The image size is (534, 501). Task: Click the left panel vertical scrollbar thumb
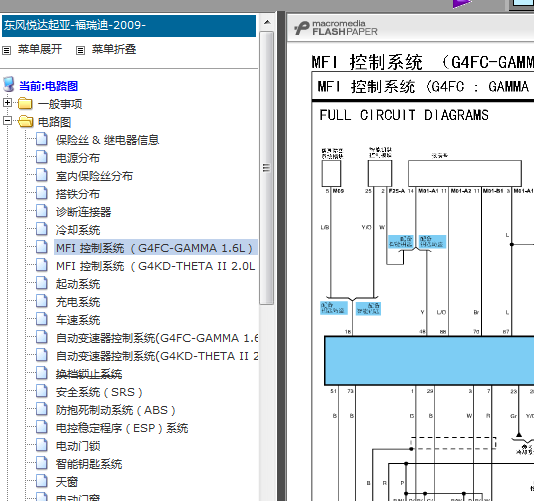point(267,168)
